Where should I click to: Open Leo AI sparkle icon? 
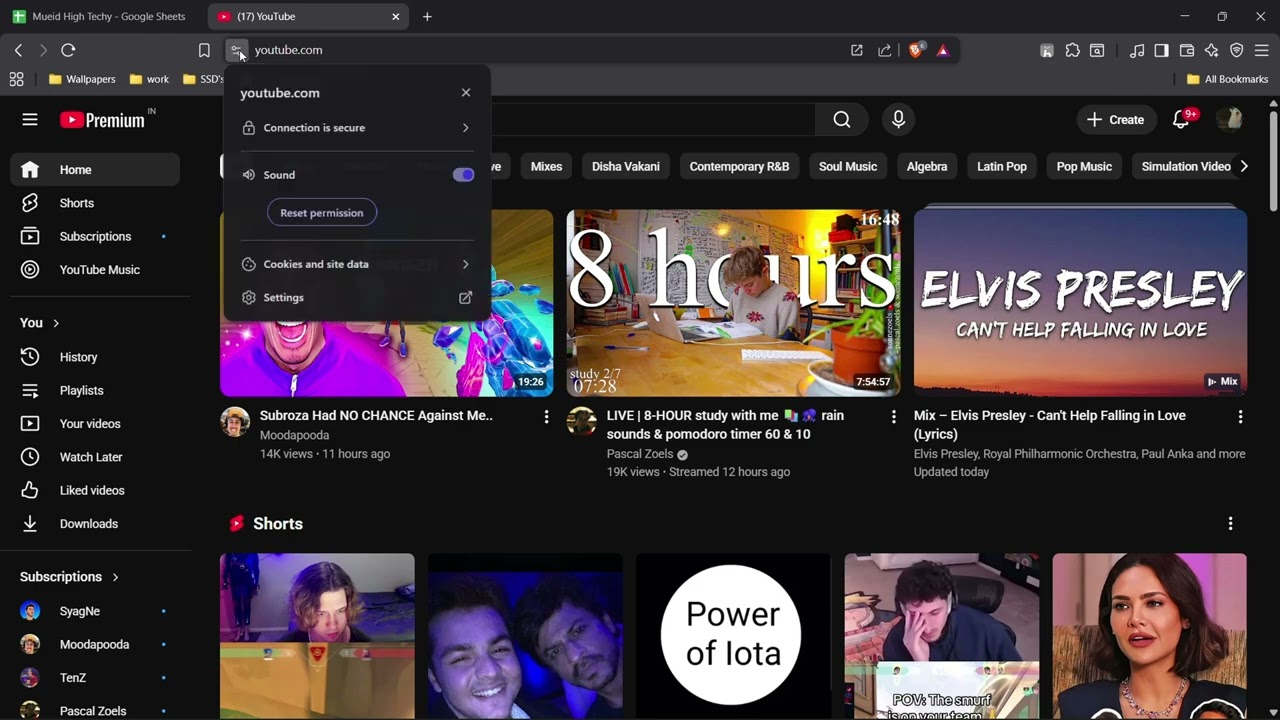(x=1212, y=50)
